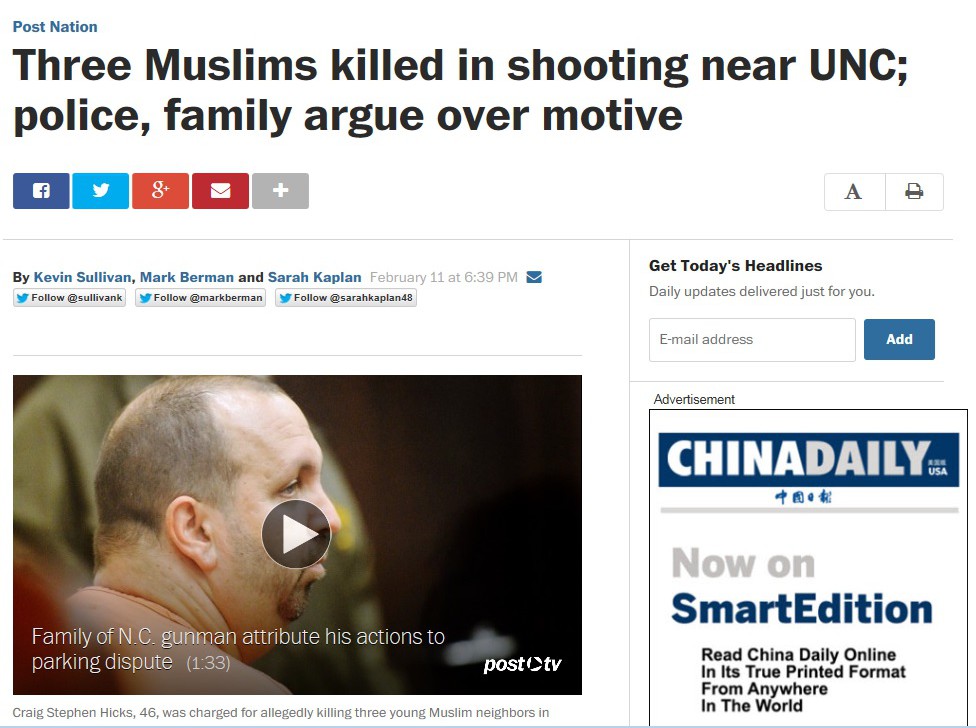Open the Post Nation section link
The width and height of the screenshot is (976, 728).
(x=55, y=27)
